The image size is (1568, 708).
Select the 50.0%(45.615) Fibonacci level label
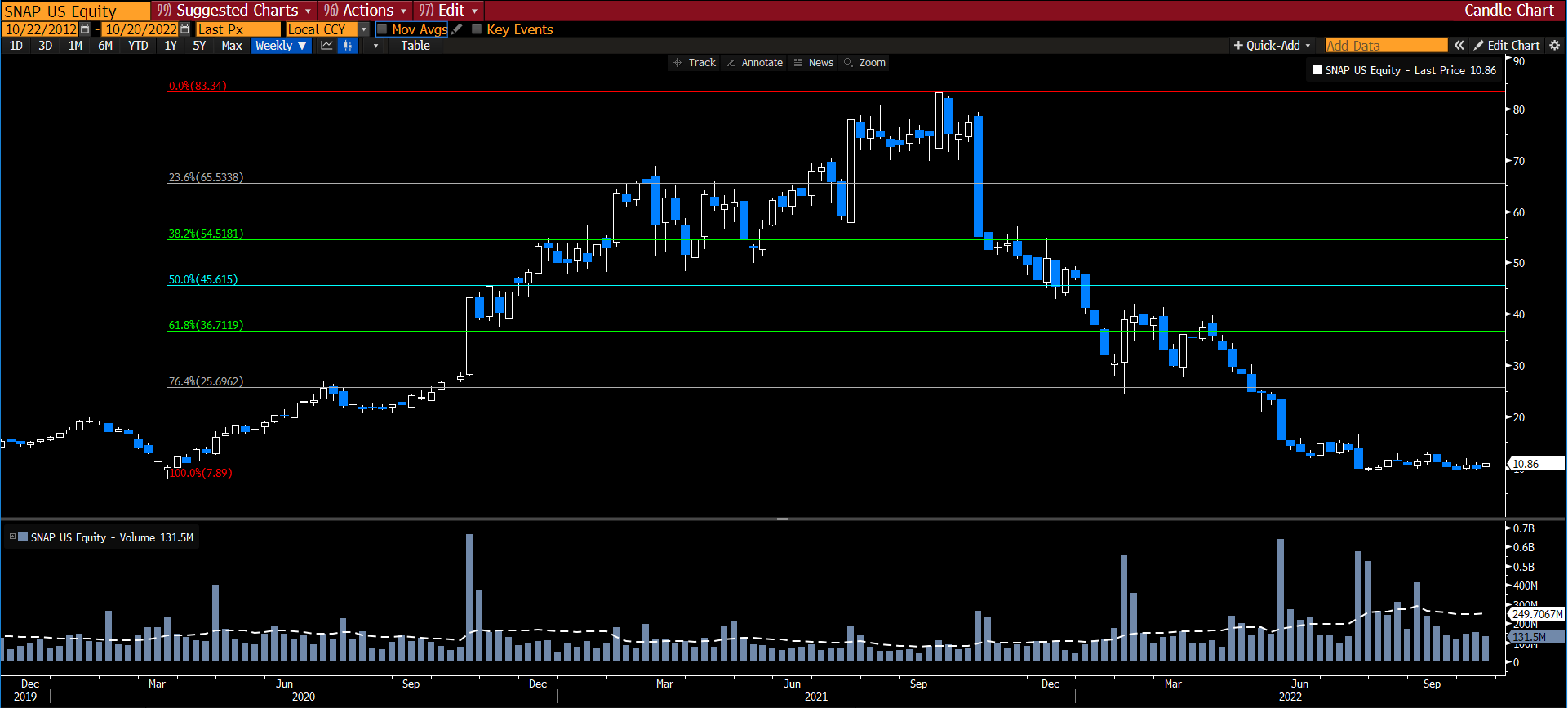[202, 279]
